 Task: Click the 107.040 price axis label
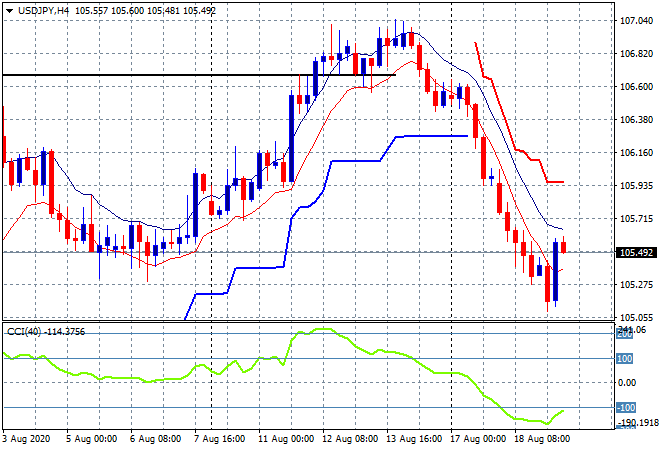click(x=636, y=21)
